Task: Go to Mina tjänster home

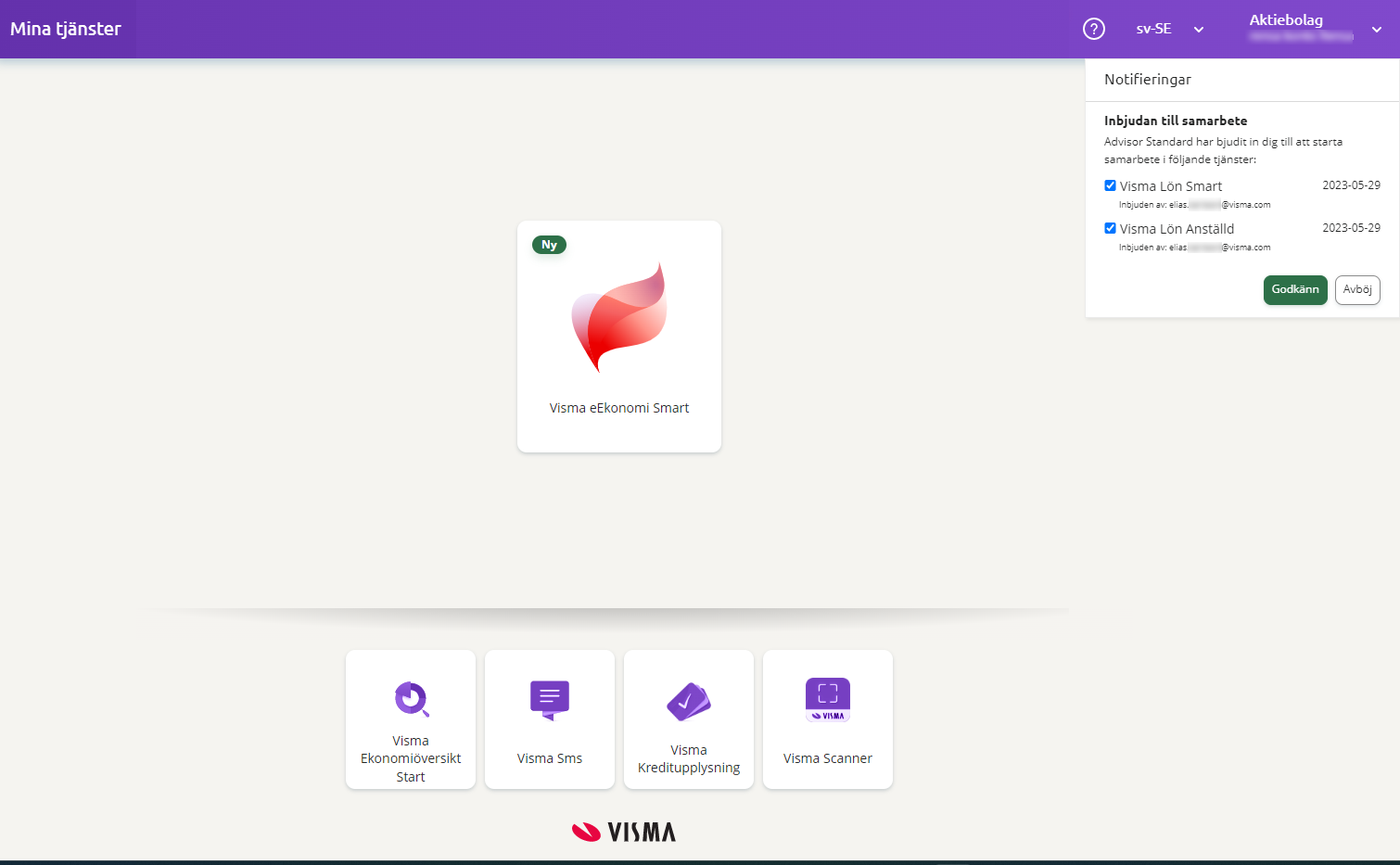Action: [66, 29]
